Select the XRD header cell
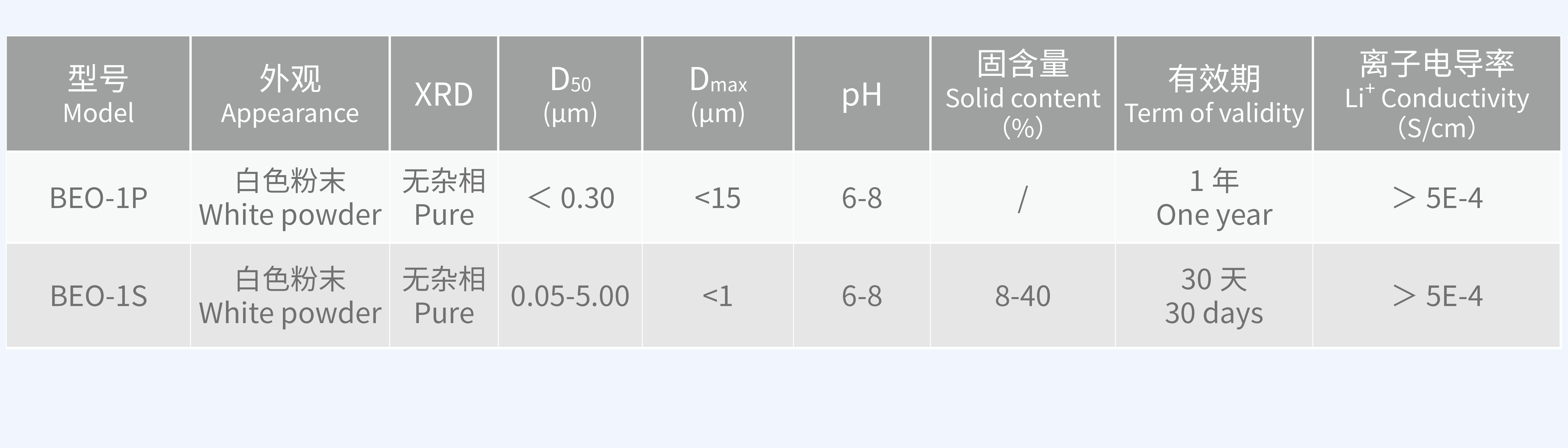 coord(444,94)
